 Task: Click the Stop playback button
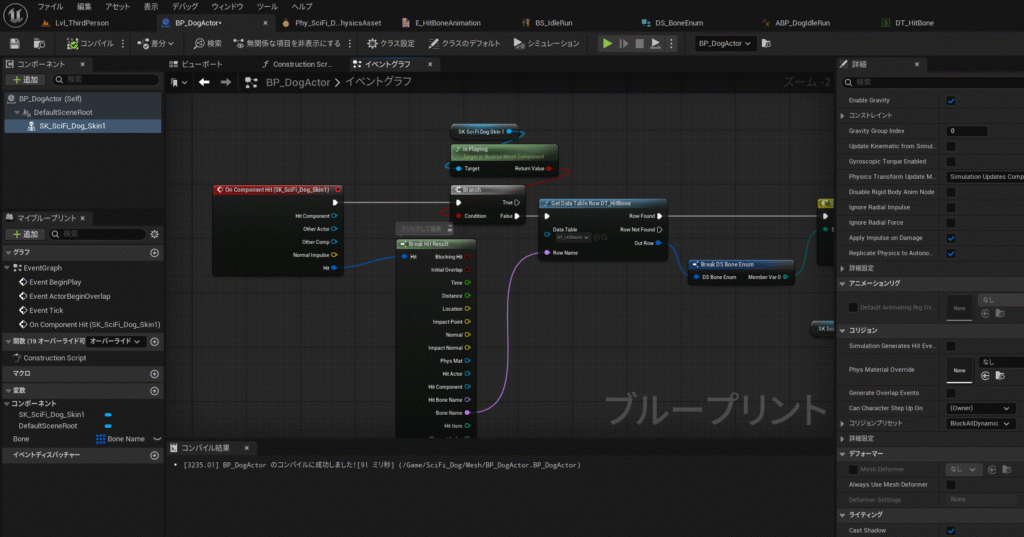click(x=639, y=44)
